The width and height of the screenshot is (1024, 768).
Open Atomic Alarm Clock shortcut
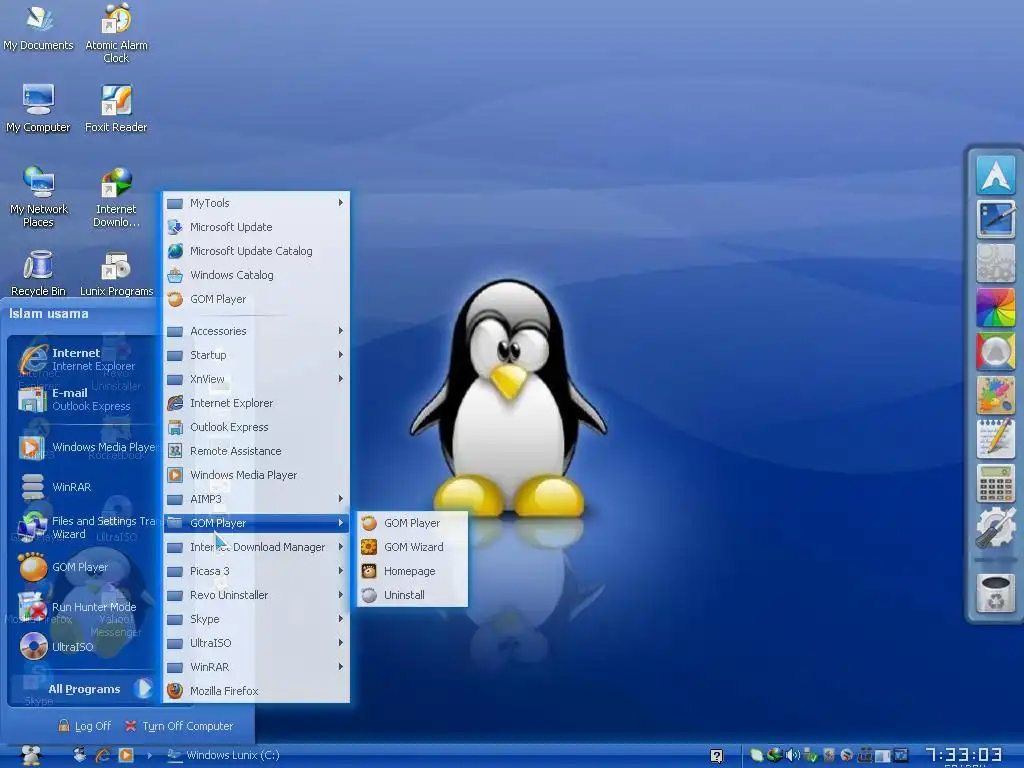point(116,33)
